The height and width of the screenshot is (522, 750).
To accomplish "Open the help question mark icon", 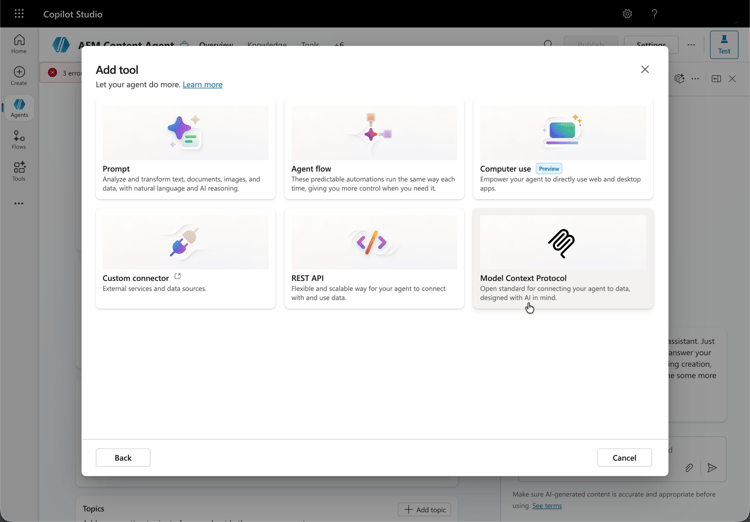I will 654,14.
